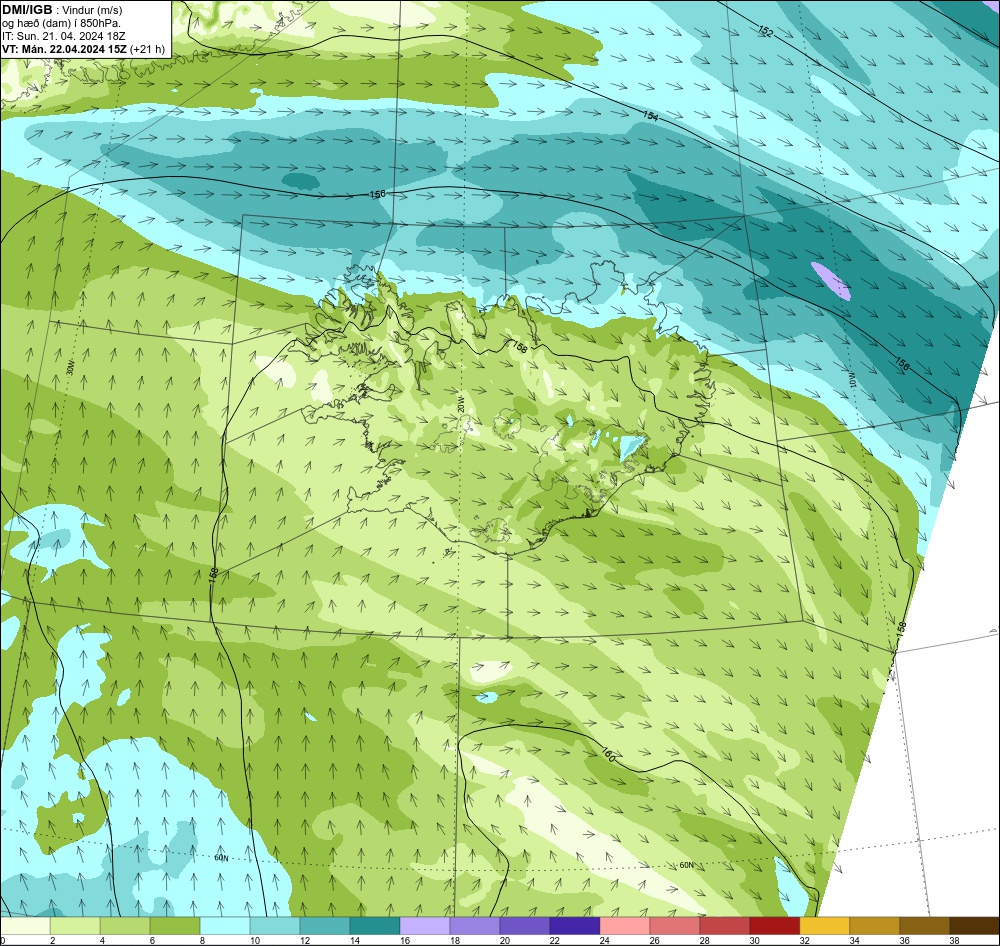
Task: Select the teal swatch between 12 and 14
Action: 325,926
